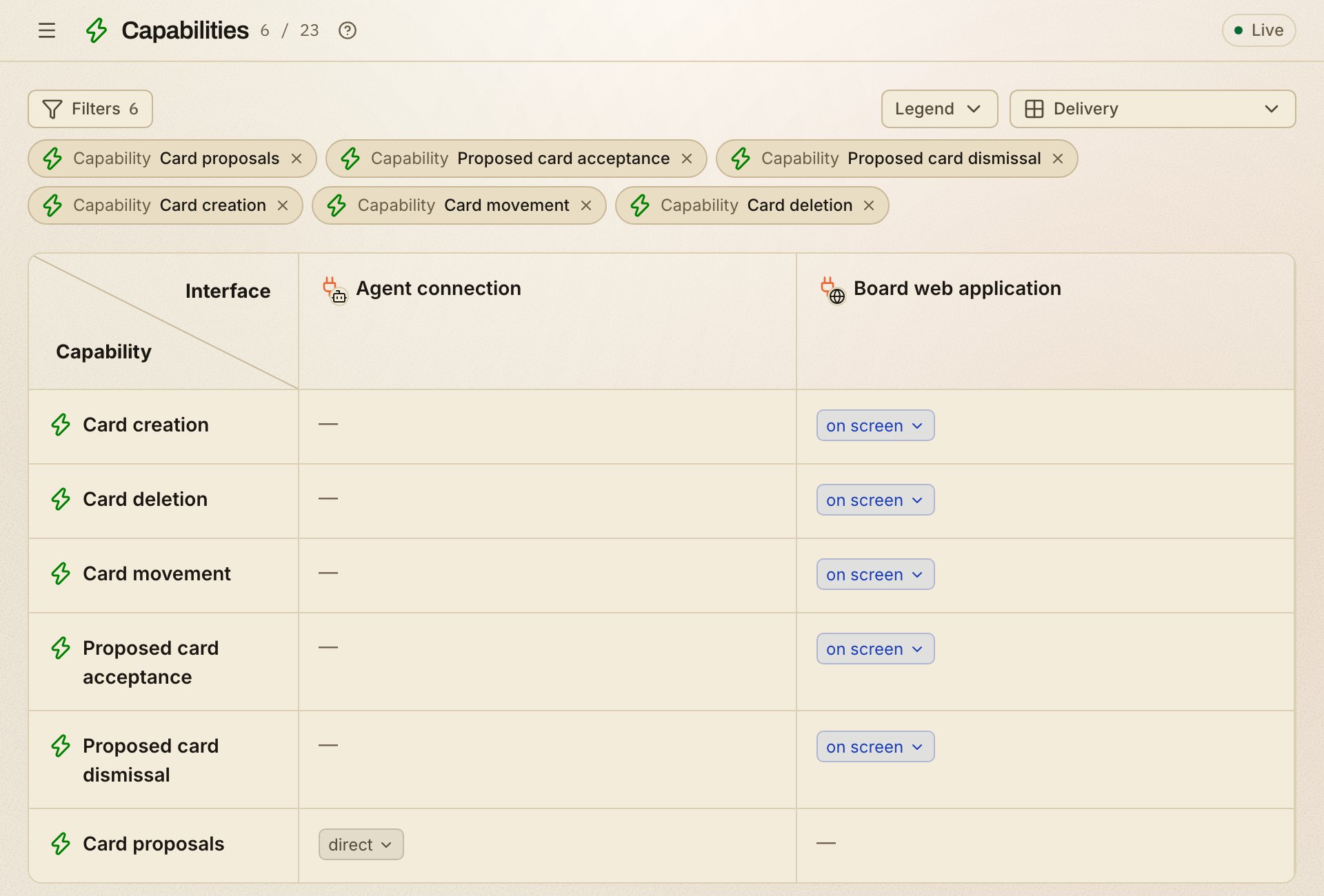Image resolution: width=1324 pixels, height=896 pixels.
Task: Open the on screen dropdown for Card creation
Action: click(x=875, y=425)
